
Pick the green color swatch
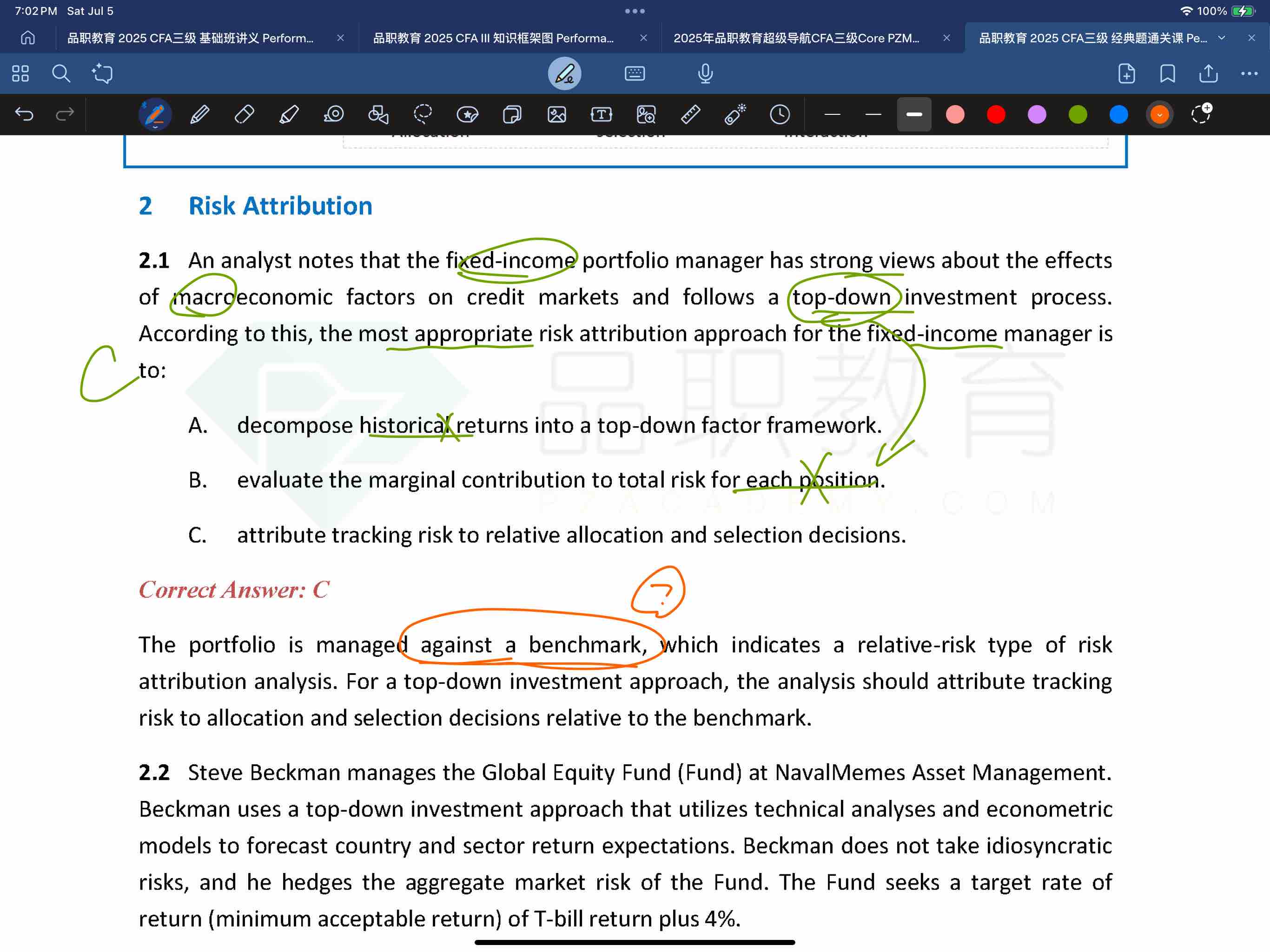[x=1078, y=114]
